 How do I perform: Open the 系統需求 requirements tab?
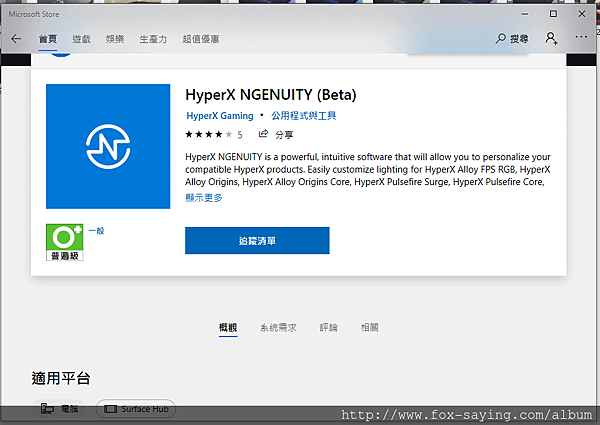click(x=278, y=327)
